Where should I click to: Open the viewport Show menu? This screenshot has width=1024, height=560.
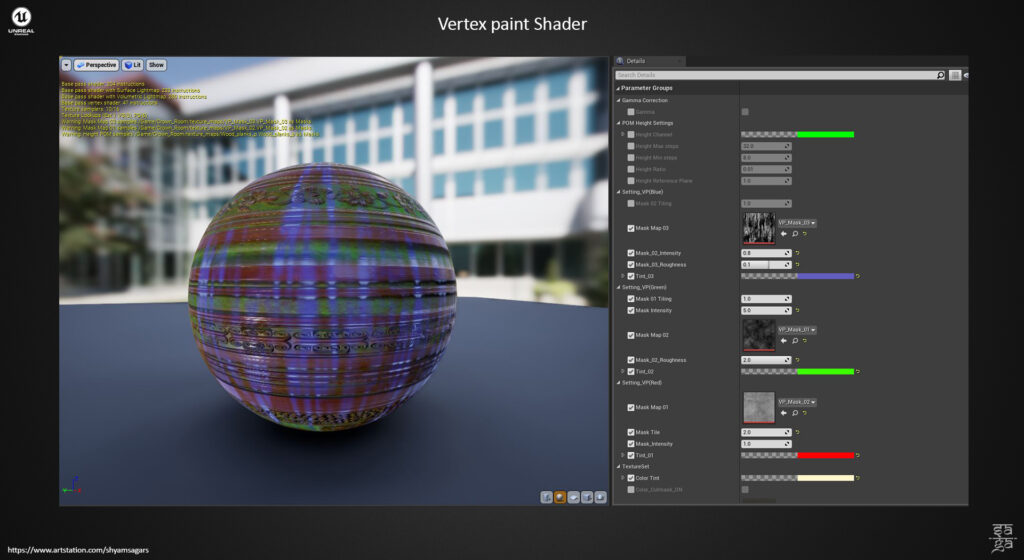156,65
